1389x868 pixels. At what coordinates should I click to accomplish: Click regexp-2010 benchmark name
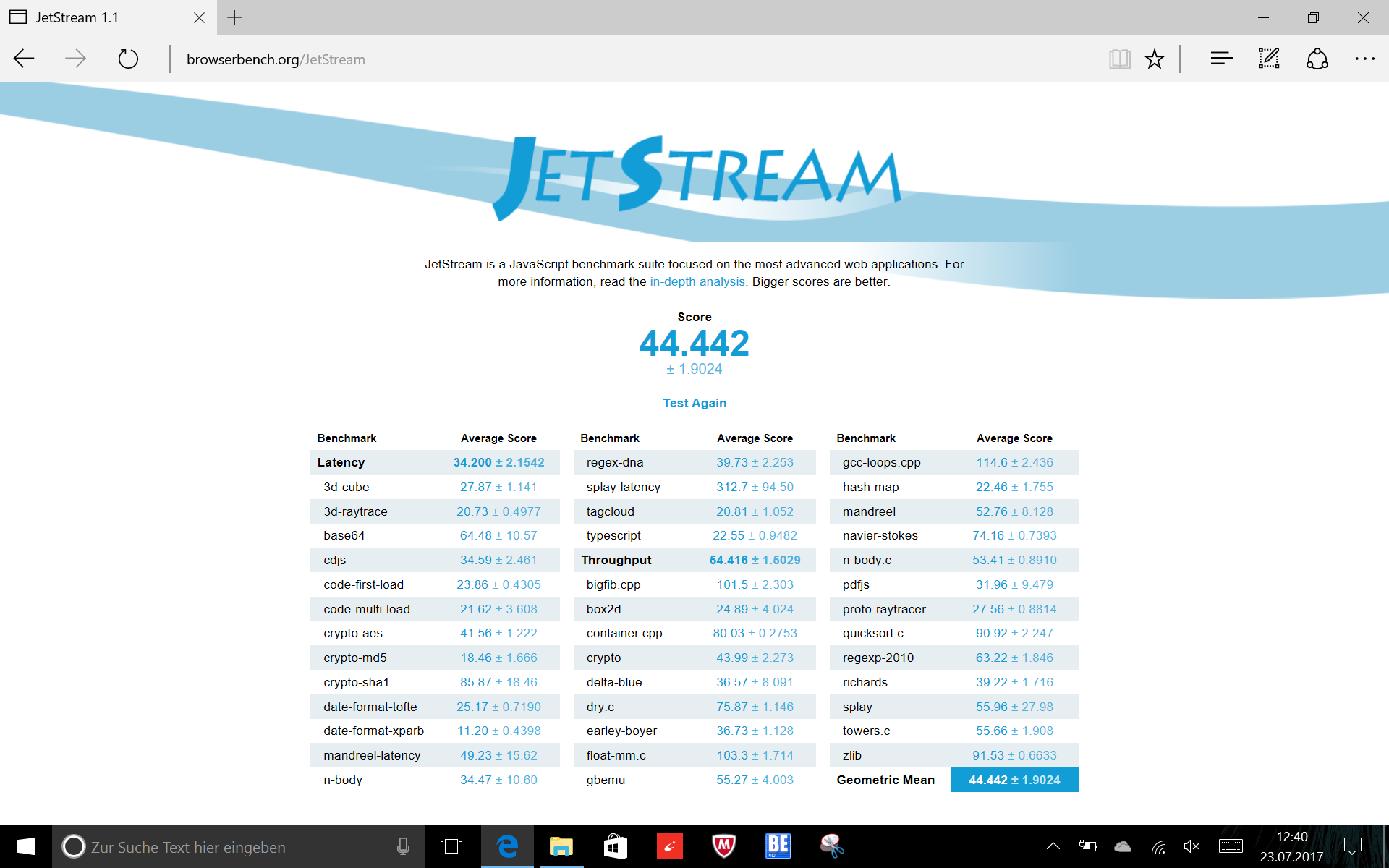tap(878, 658)
